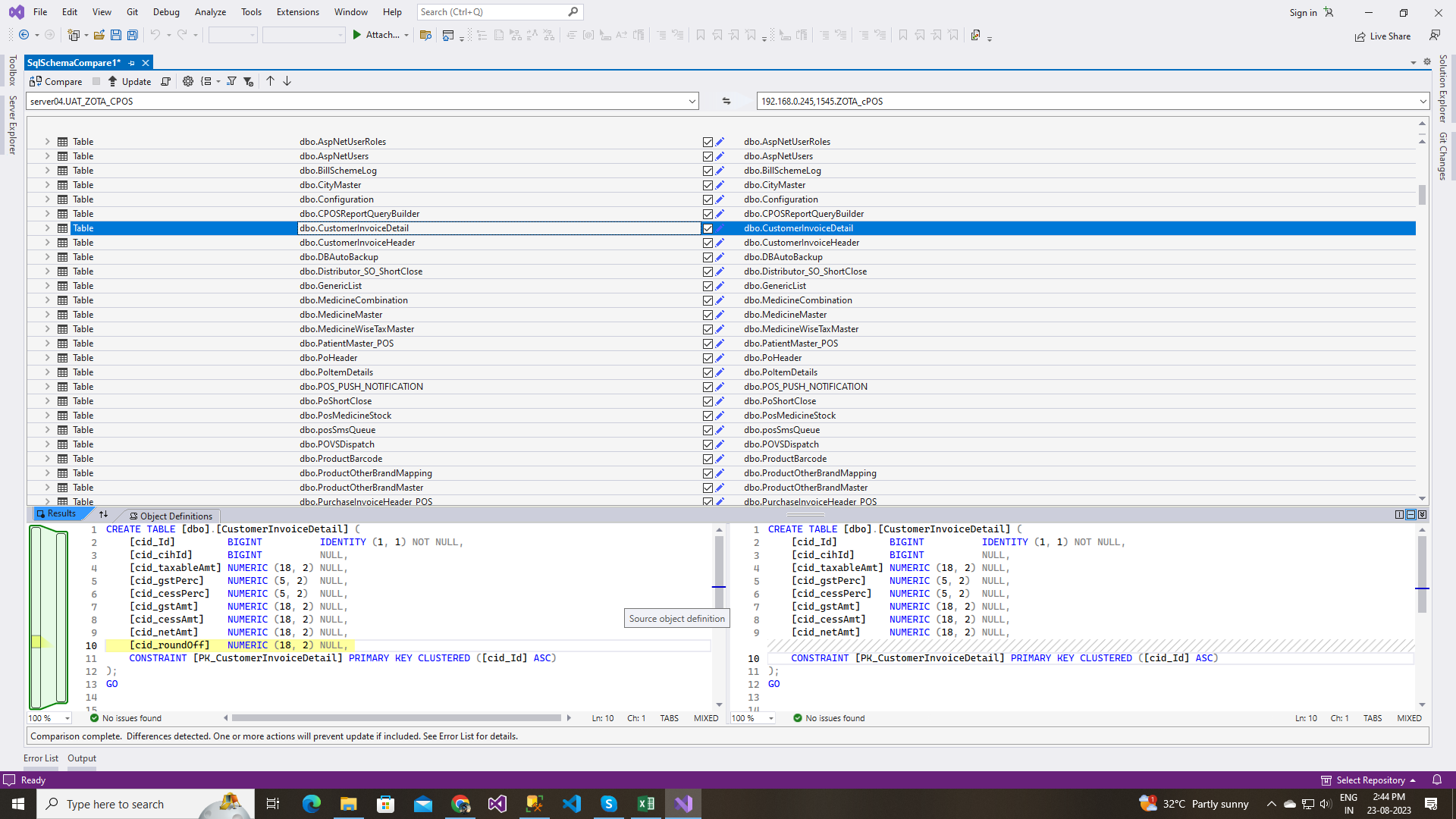The height and width of the screenshot is (819, 1456).
Task: Click the edit pencil for dbo.CityMaster
Action: (720, 185)
